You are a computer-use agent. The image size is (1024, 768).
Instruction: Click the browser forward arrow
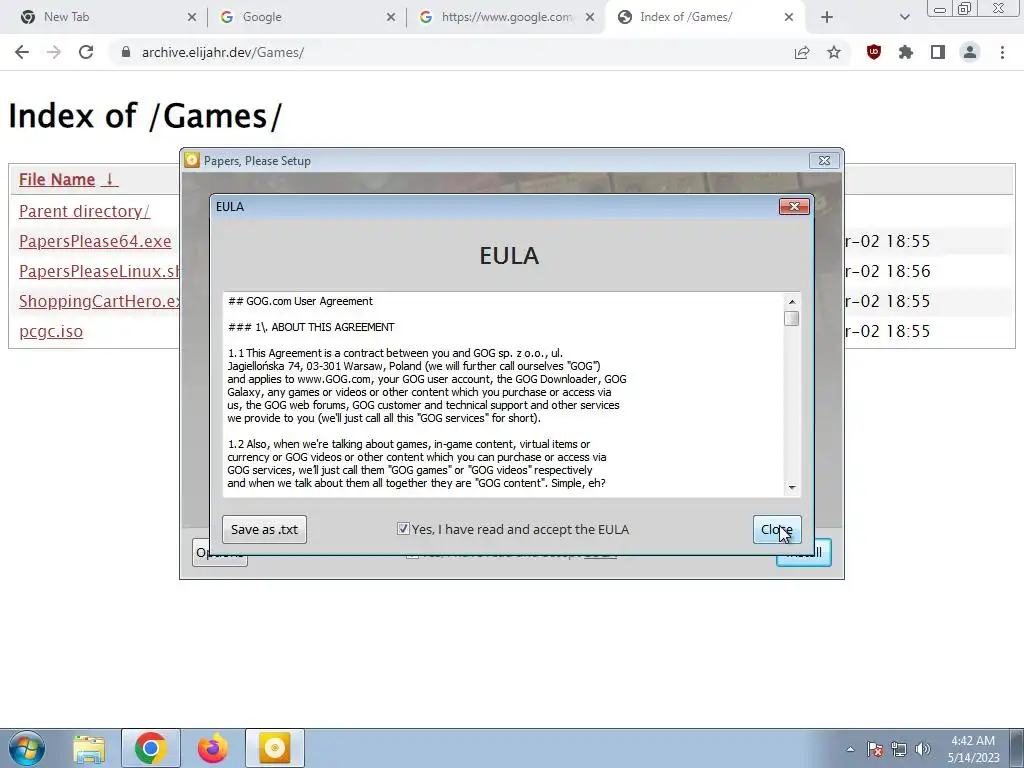coord(54,52)
